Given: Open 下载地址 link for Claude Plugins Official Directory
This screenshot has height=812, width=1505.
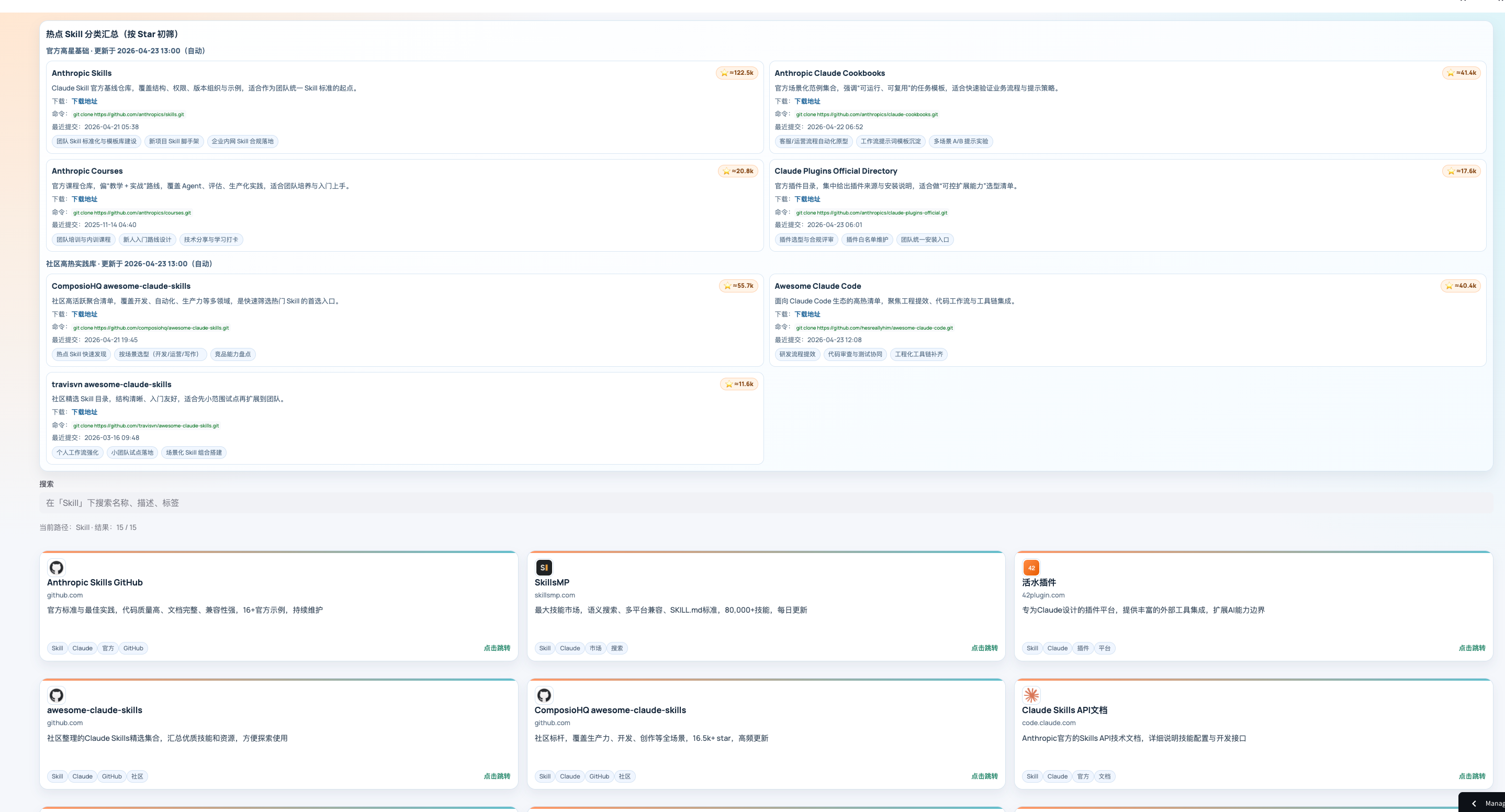Looking at the screenshot, I should 807,199.
